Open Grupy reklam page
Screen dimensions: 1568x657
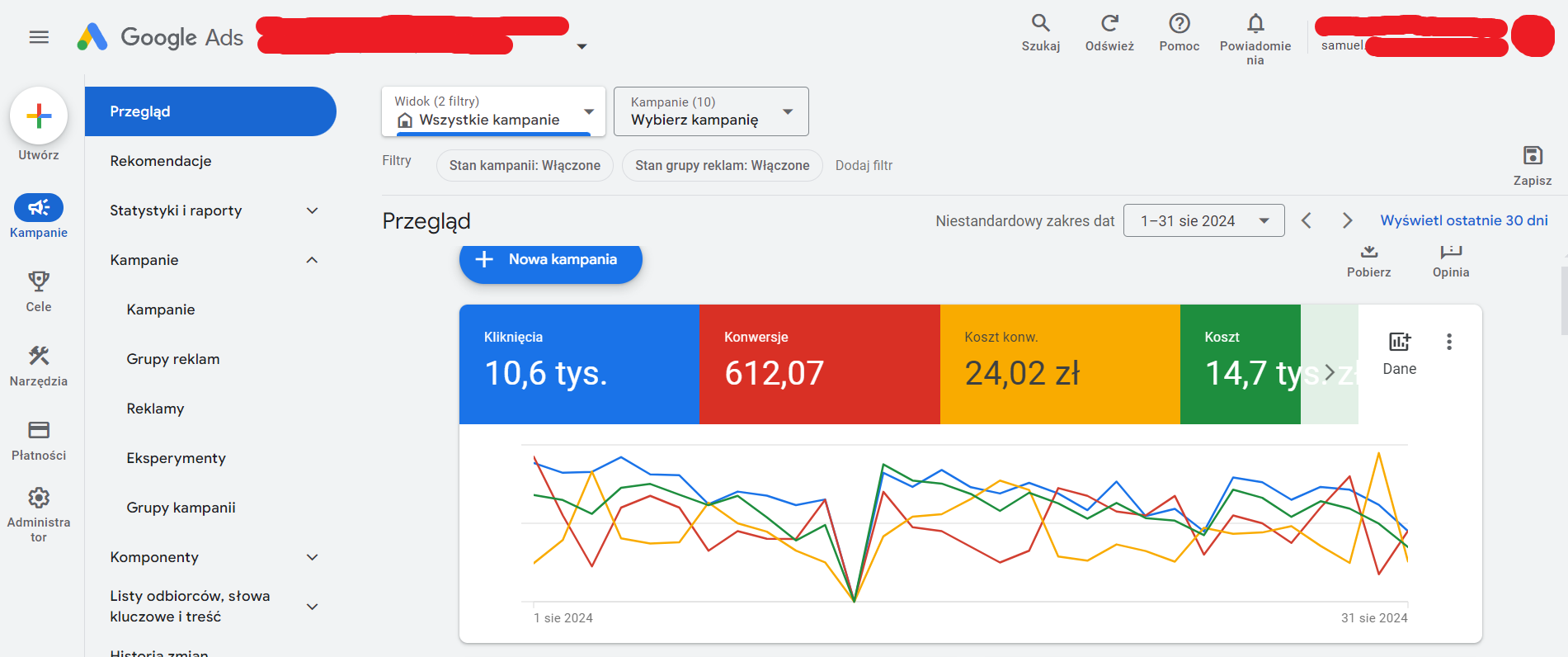tap(173, 359)
